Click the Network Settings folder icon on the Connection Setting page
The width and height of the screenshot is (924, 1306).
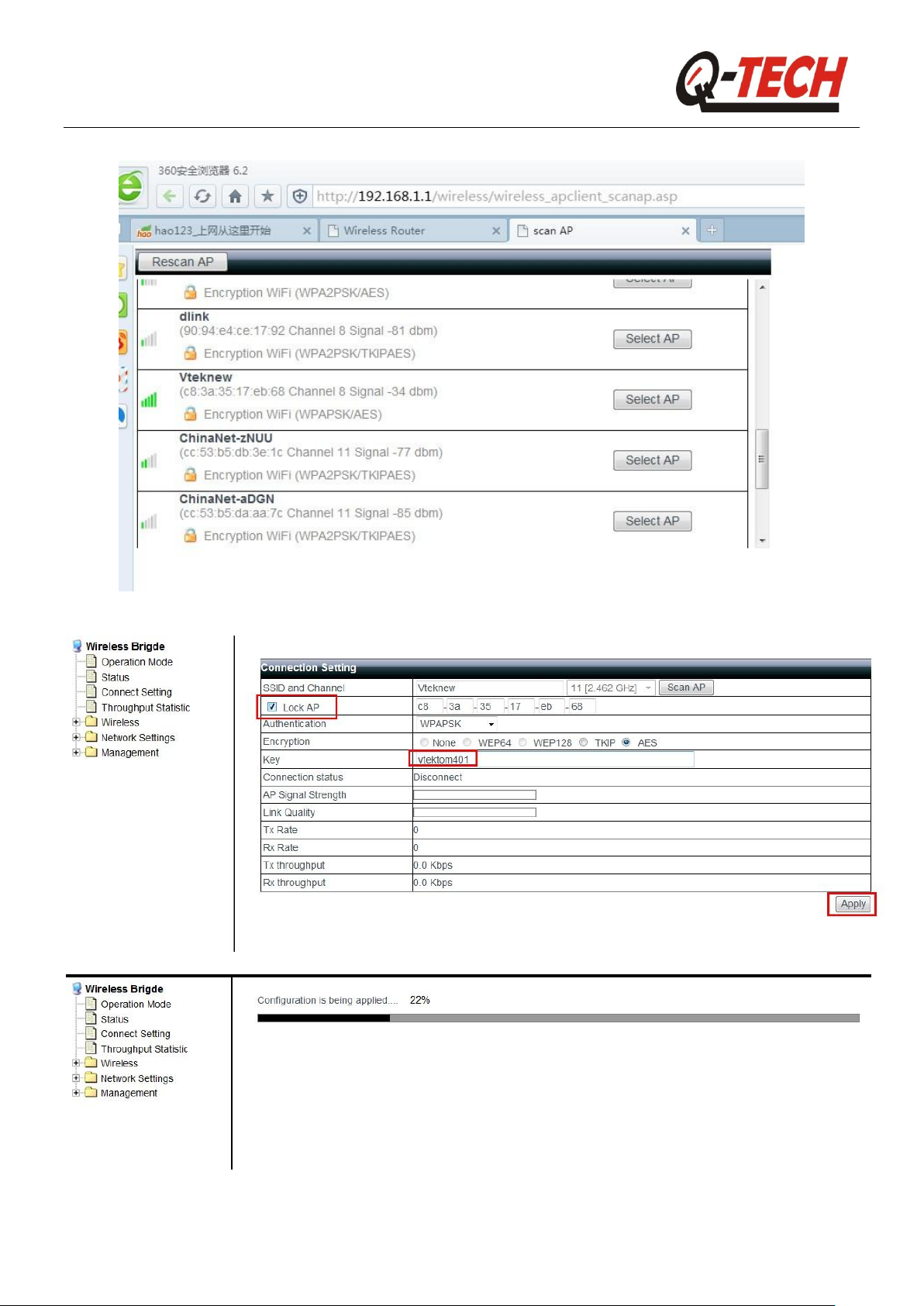click(x=91, y=736)
